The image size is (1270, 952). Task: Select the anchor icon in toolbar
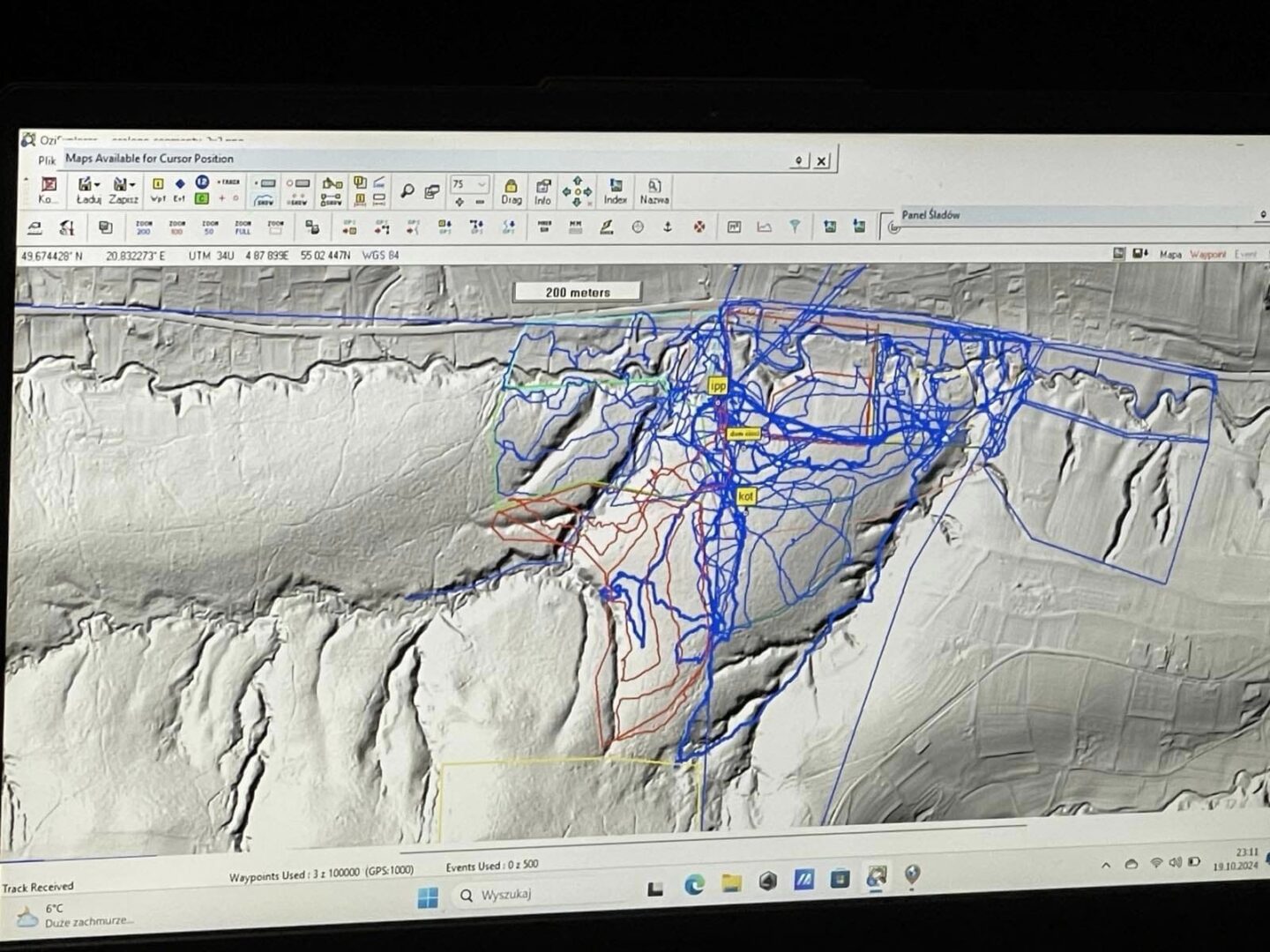point(668,227)
